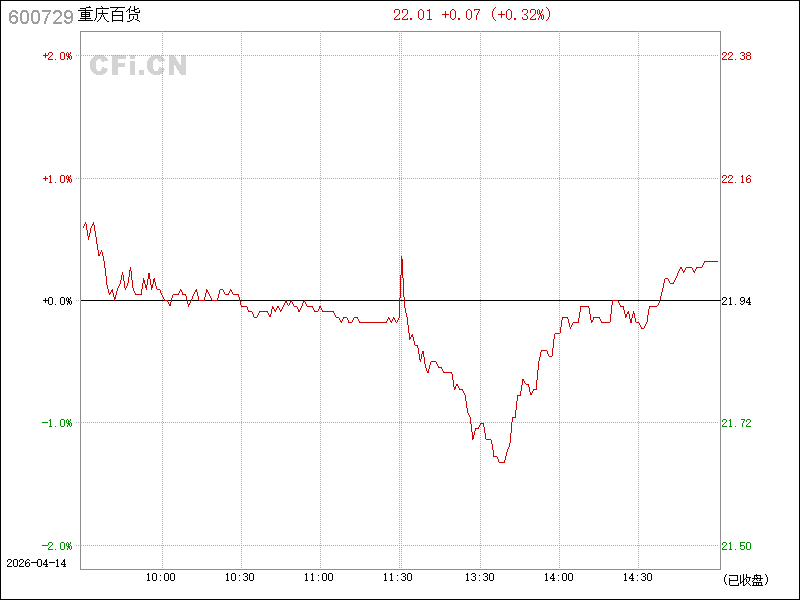Click the +2.0% axis label

coord(57,56)
